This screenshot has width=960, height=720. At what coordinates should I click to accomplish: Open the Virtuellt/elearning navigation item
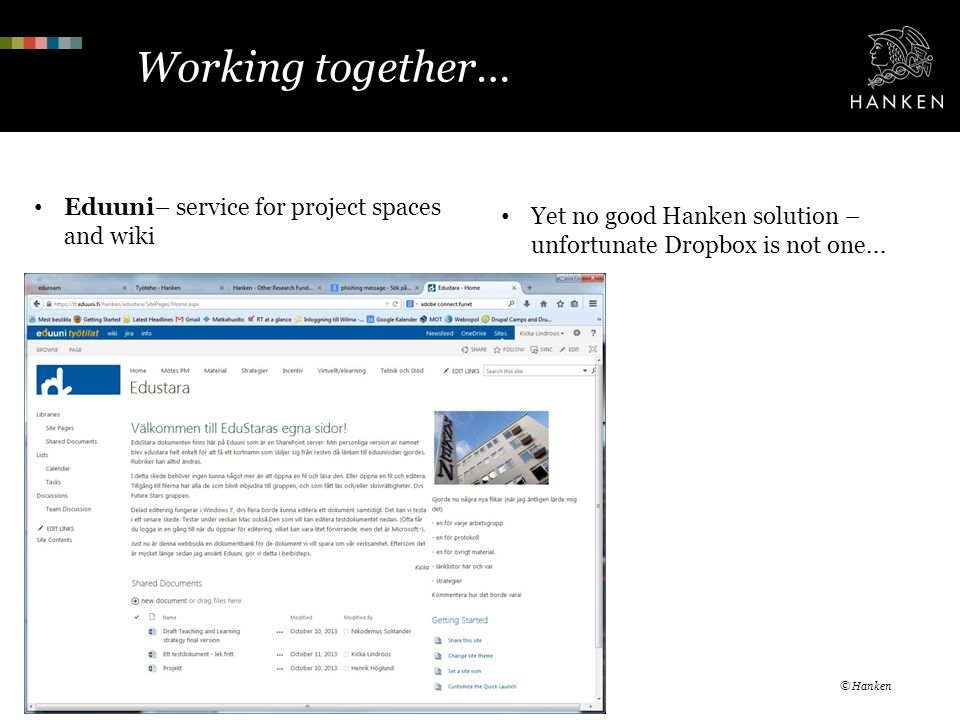tap(342, 371)
